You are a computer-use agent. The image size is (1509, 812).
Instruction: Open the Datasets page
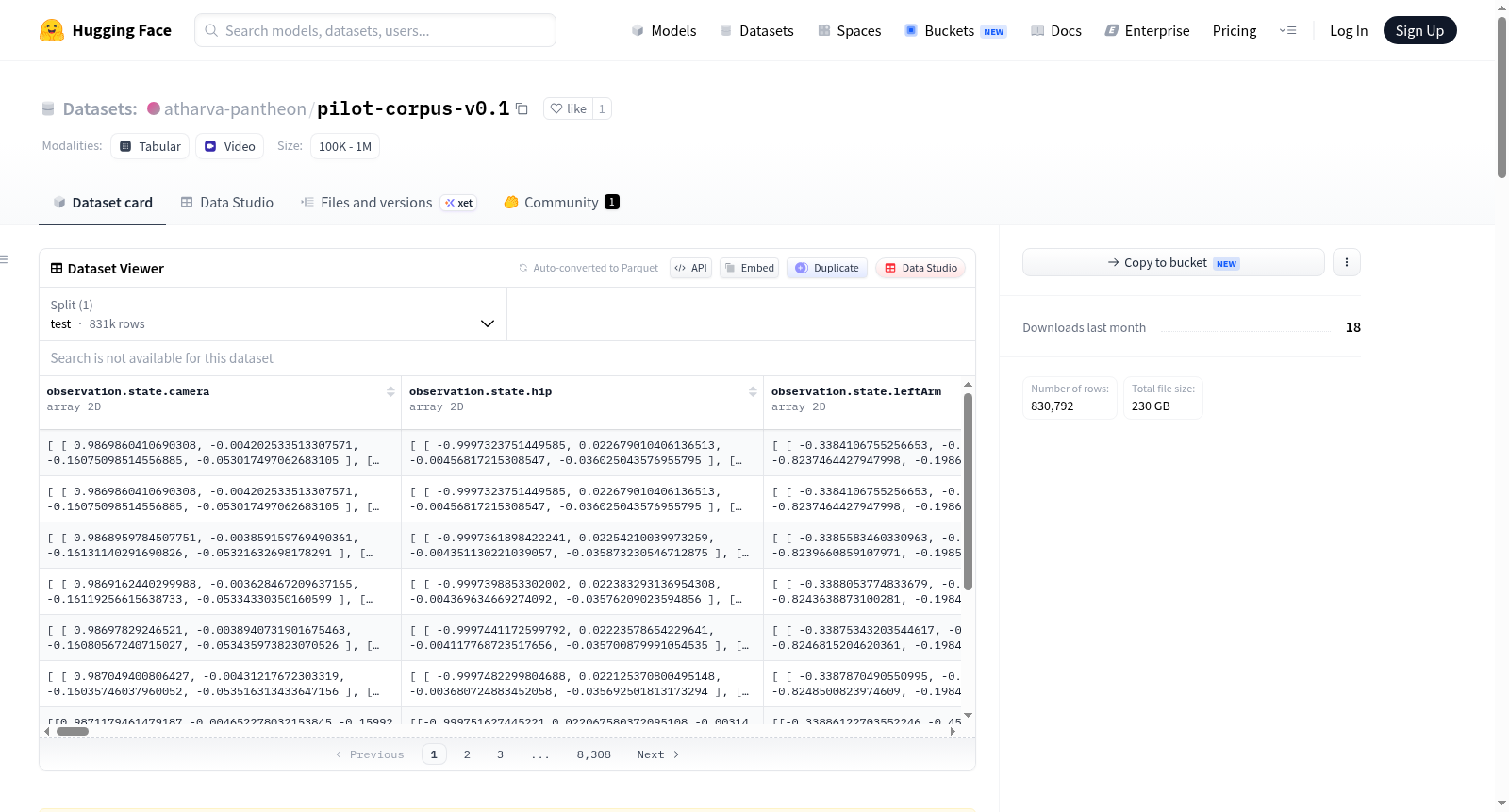pos(757,30)
